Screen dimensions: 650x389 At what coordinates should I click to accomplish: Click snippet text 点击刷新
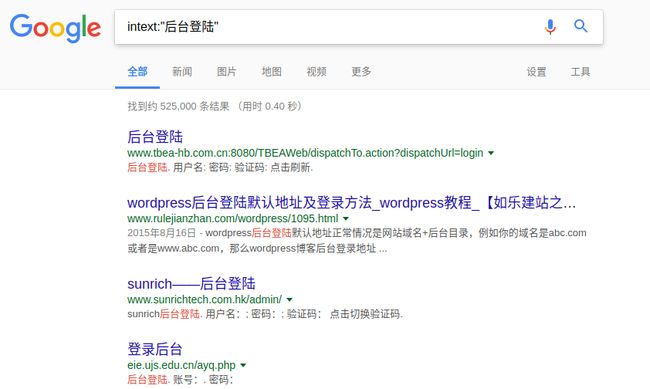pos(290,168)
